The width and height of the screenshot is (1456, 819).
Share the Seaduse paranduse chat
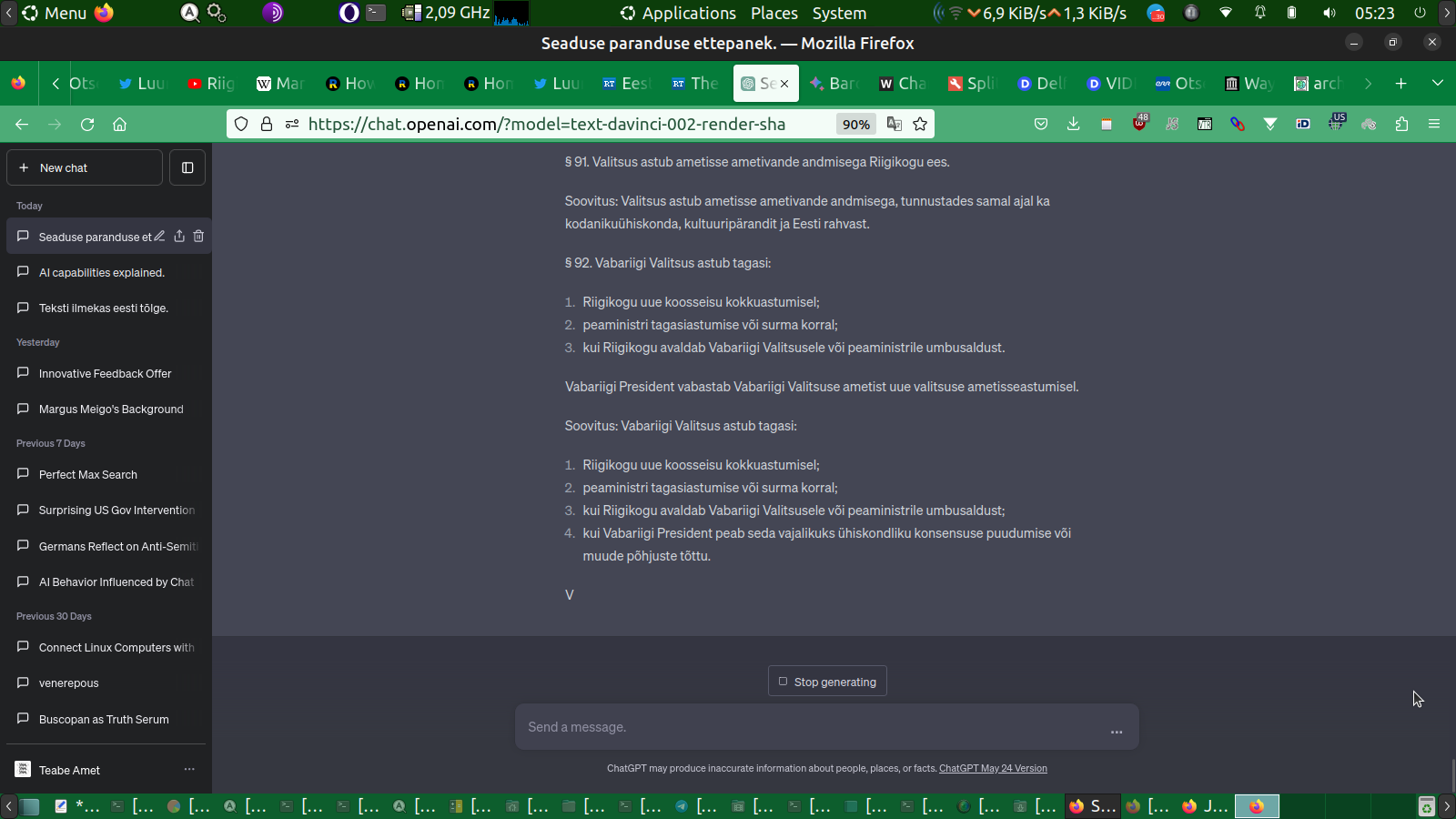click(179, 237)
